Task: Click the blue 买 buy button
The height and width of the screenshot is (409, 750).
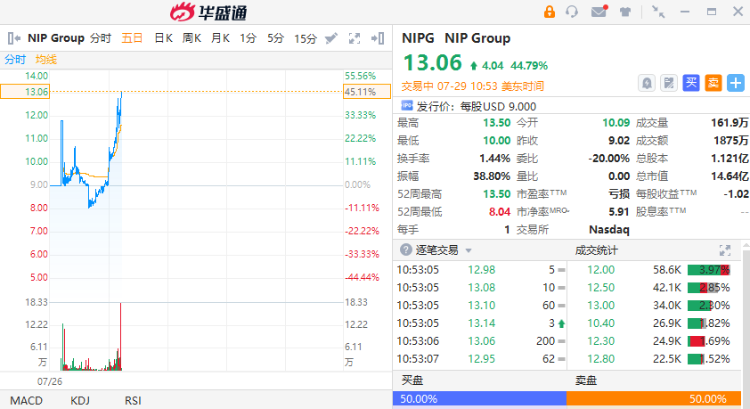Action: [x=691, y=83]
